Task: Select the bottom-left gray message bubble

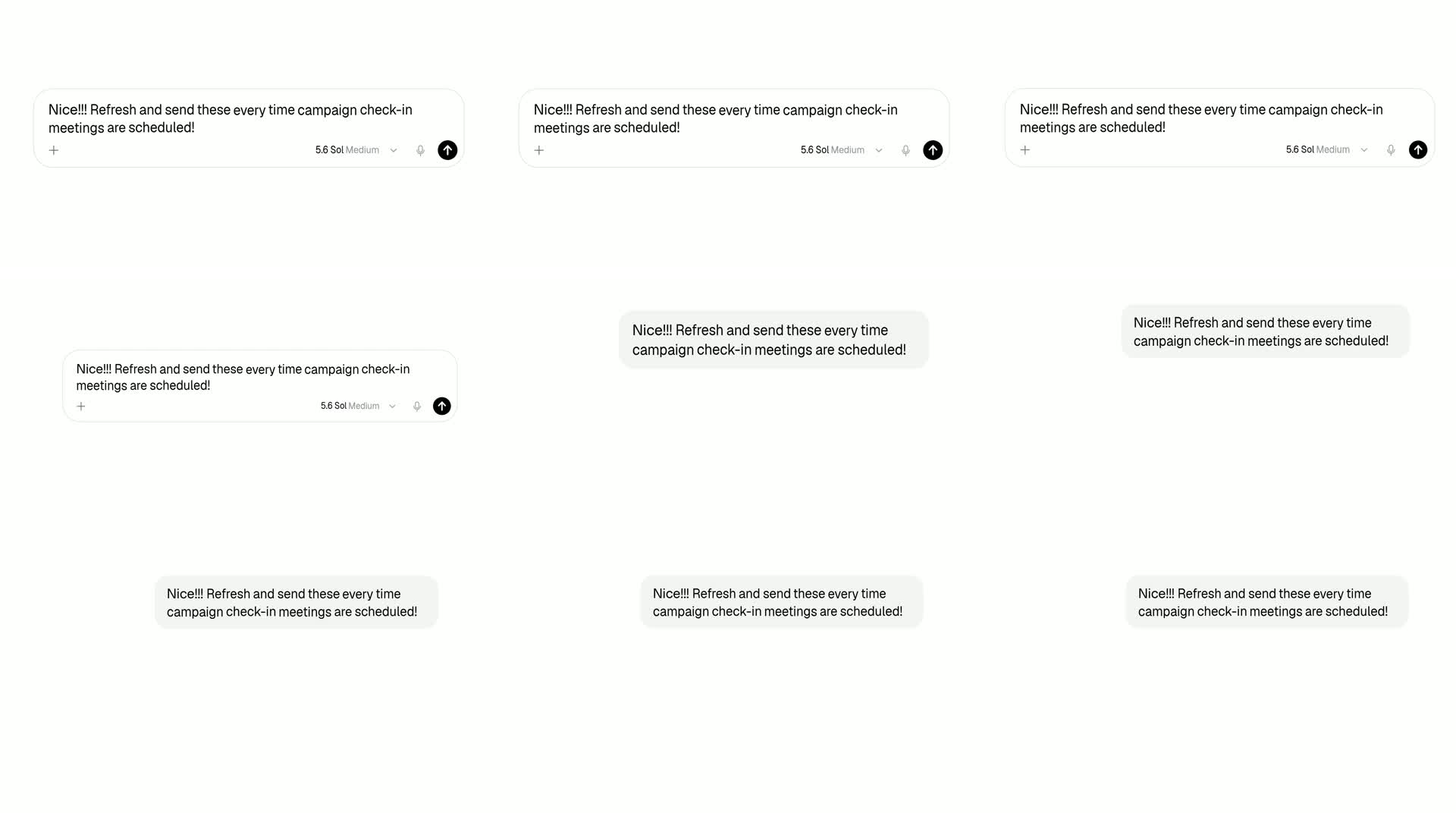Action: point(297,603)
